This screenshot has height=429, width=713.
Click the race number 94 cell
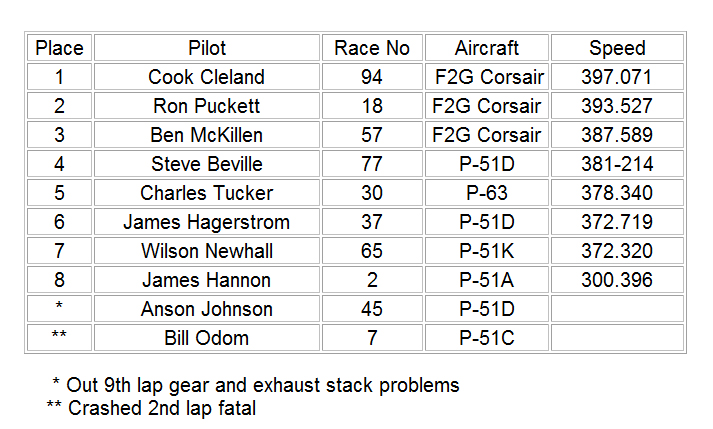[372, 77]
